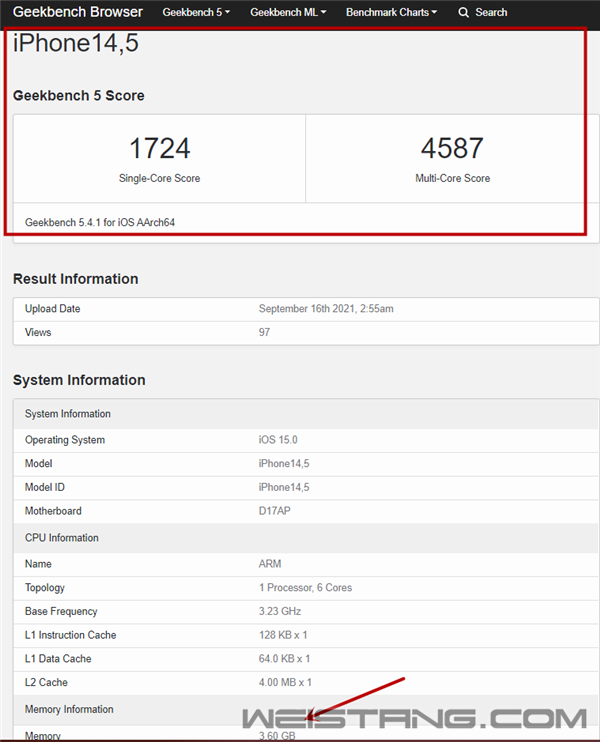Click the search magnifier icon
Screen dimensions: 600x742
(x=464, y=13)
